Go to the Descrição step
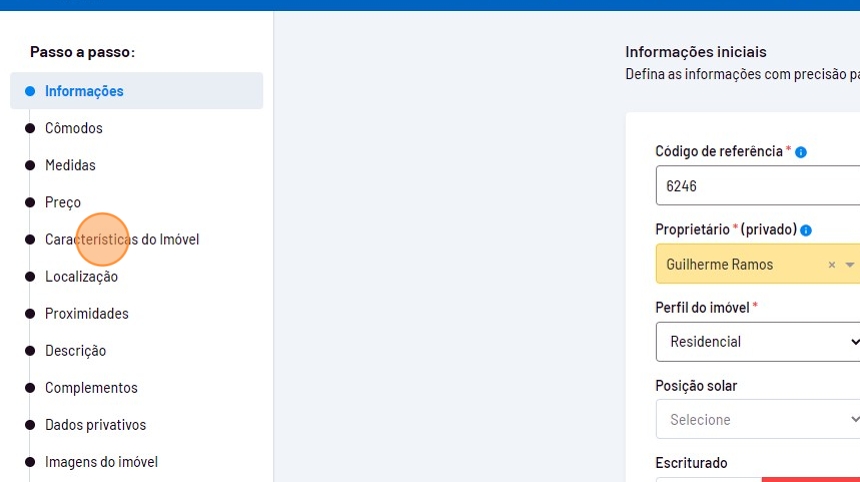This screenshot has height=482, width=860. [x=75, y=351]
